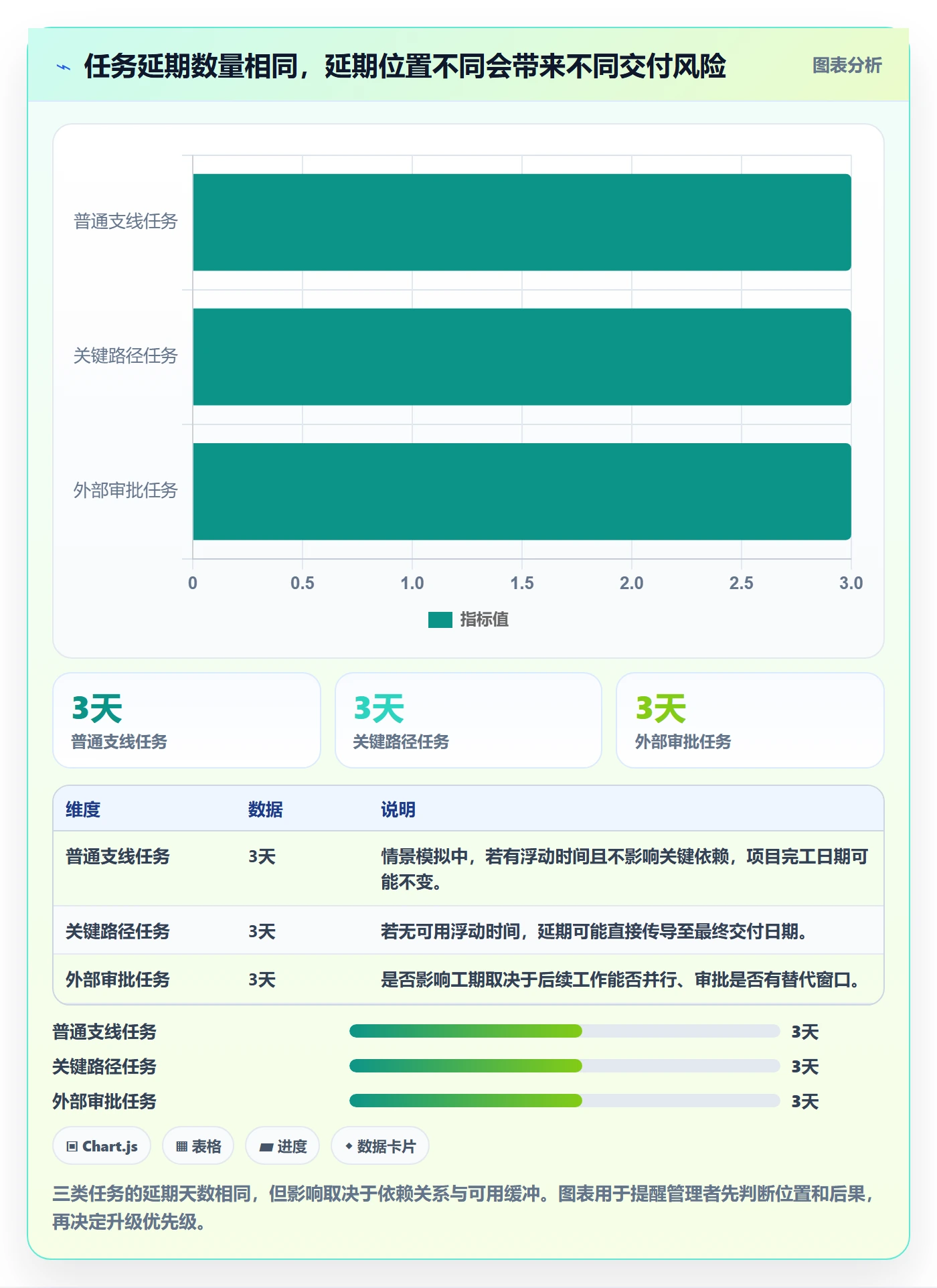This screenshot has height=1288, width=937.
Task: Click the Chart.js tag chip
Action: click(102, 1146)
